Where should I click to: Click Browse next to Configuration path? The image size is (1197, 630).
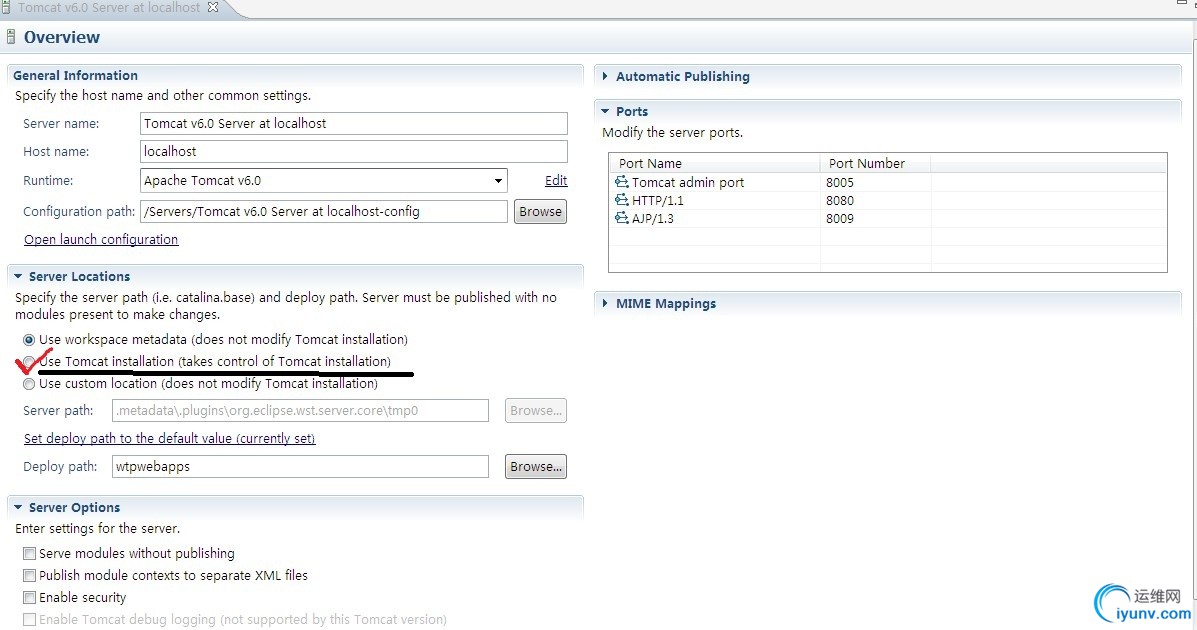pyautogui.click(x=540, y=212)
